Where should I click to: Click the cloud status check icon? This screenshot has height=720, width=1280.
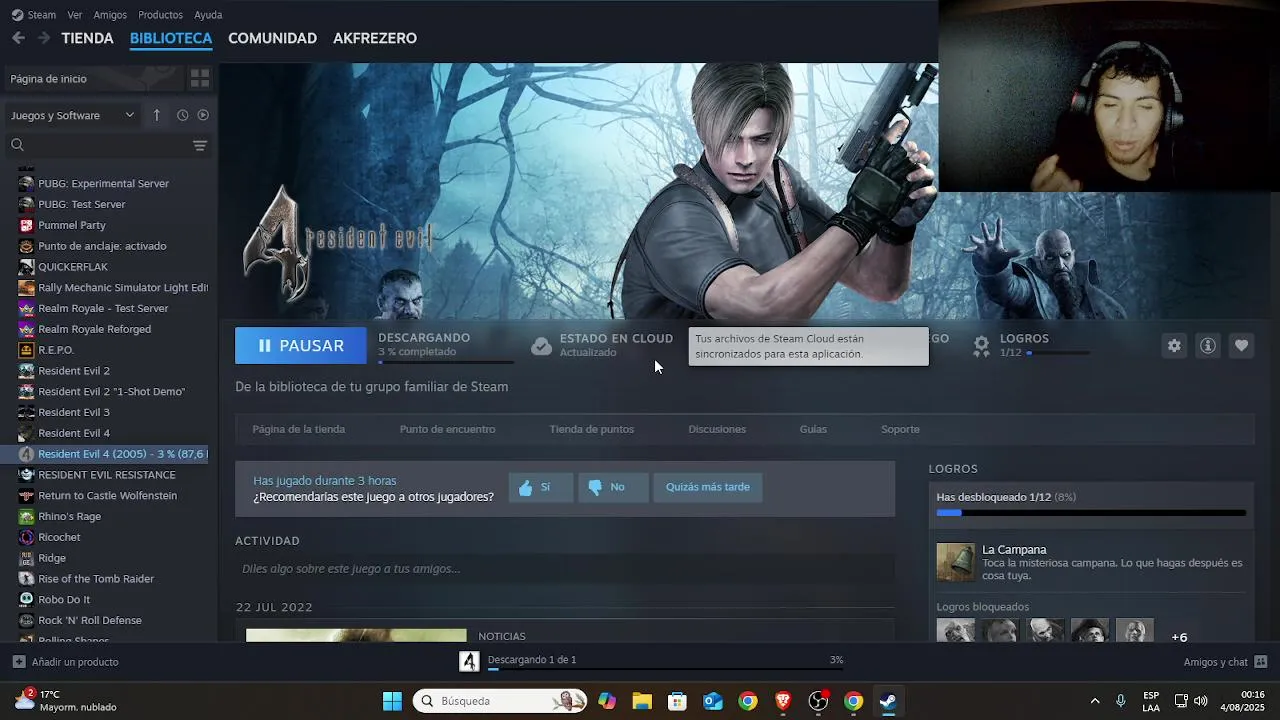[x=541, y=346]
